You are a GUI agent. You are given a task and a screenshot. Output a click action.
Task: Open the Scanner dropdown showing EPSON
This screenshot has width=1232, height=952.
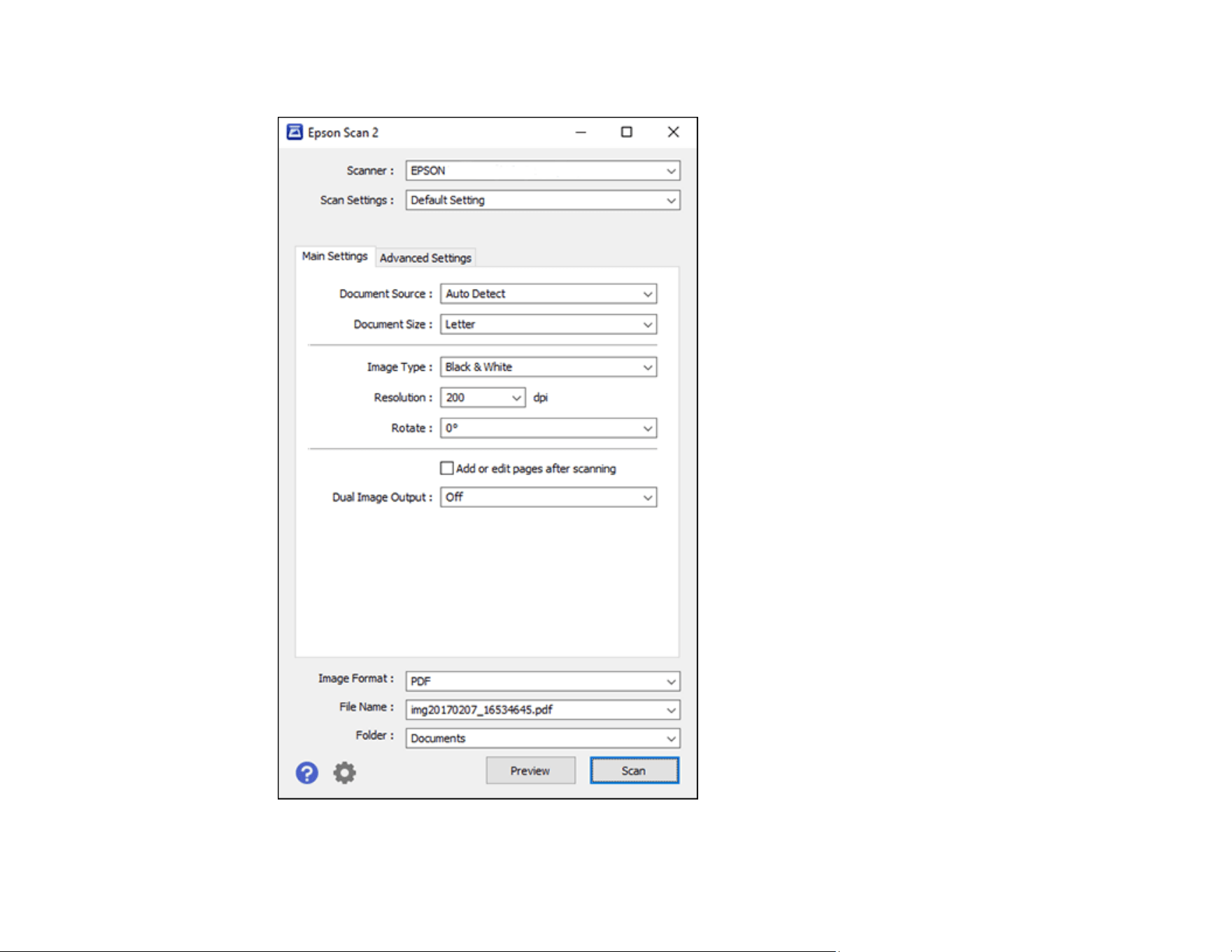[543, 171]
